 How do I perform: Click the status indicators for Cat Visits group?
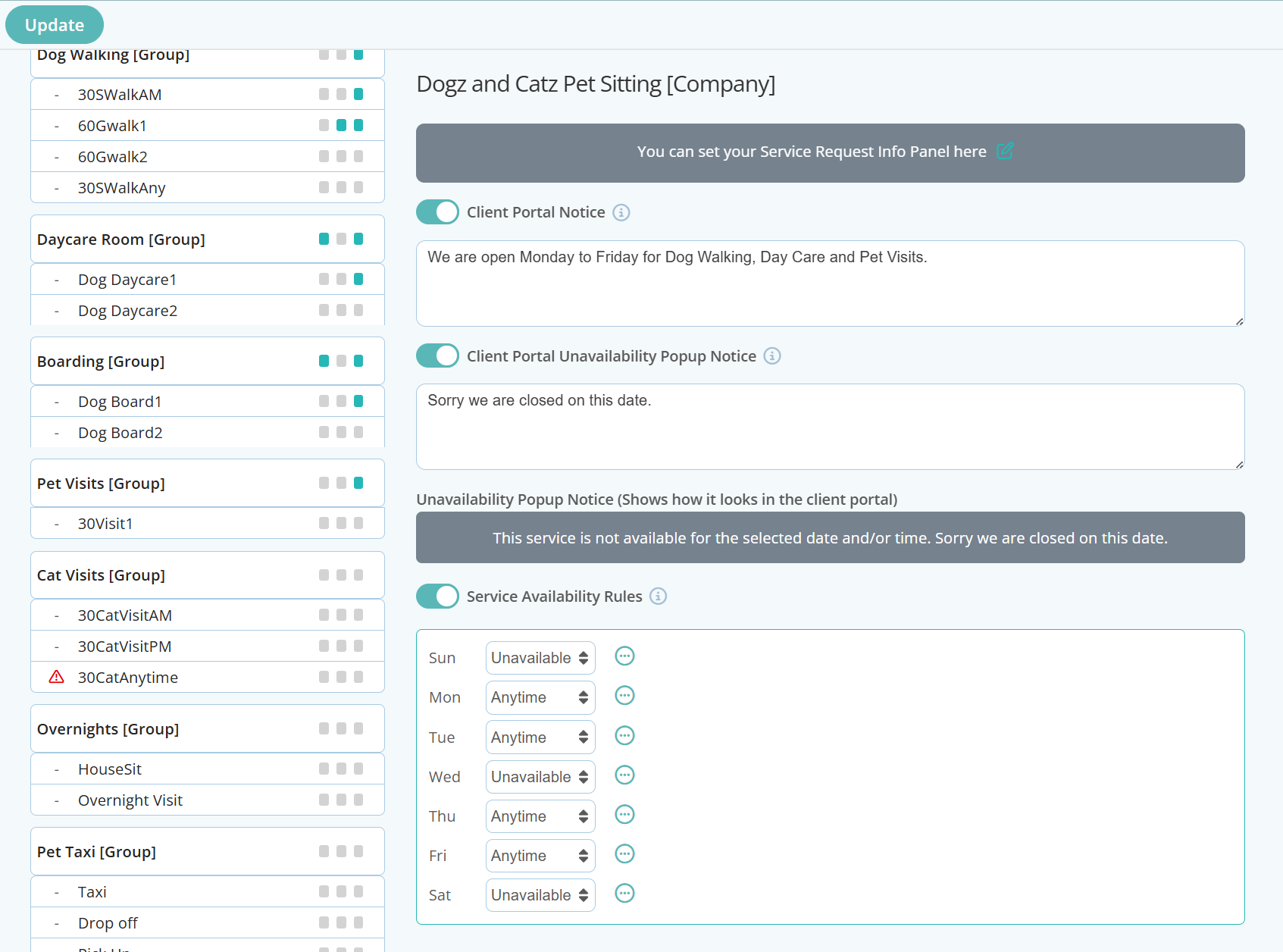tap(341, 575)
